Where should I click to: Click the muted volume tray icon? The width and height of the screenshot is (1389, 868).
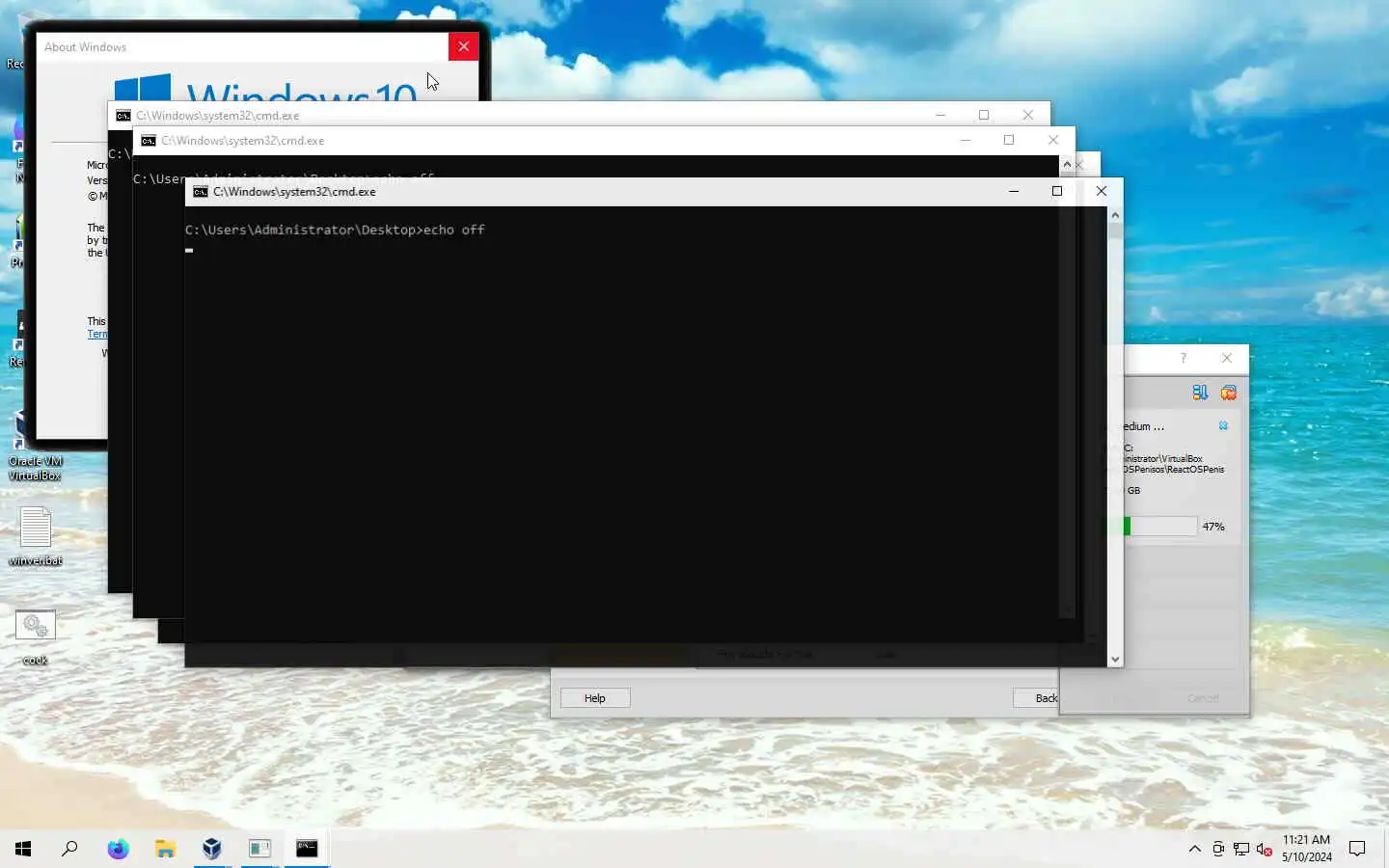[x=1265, y=849]
